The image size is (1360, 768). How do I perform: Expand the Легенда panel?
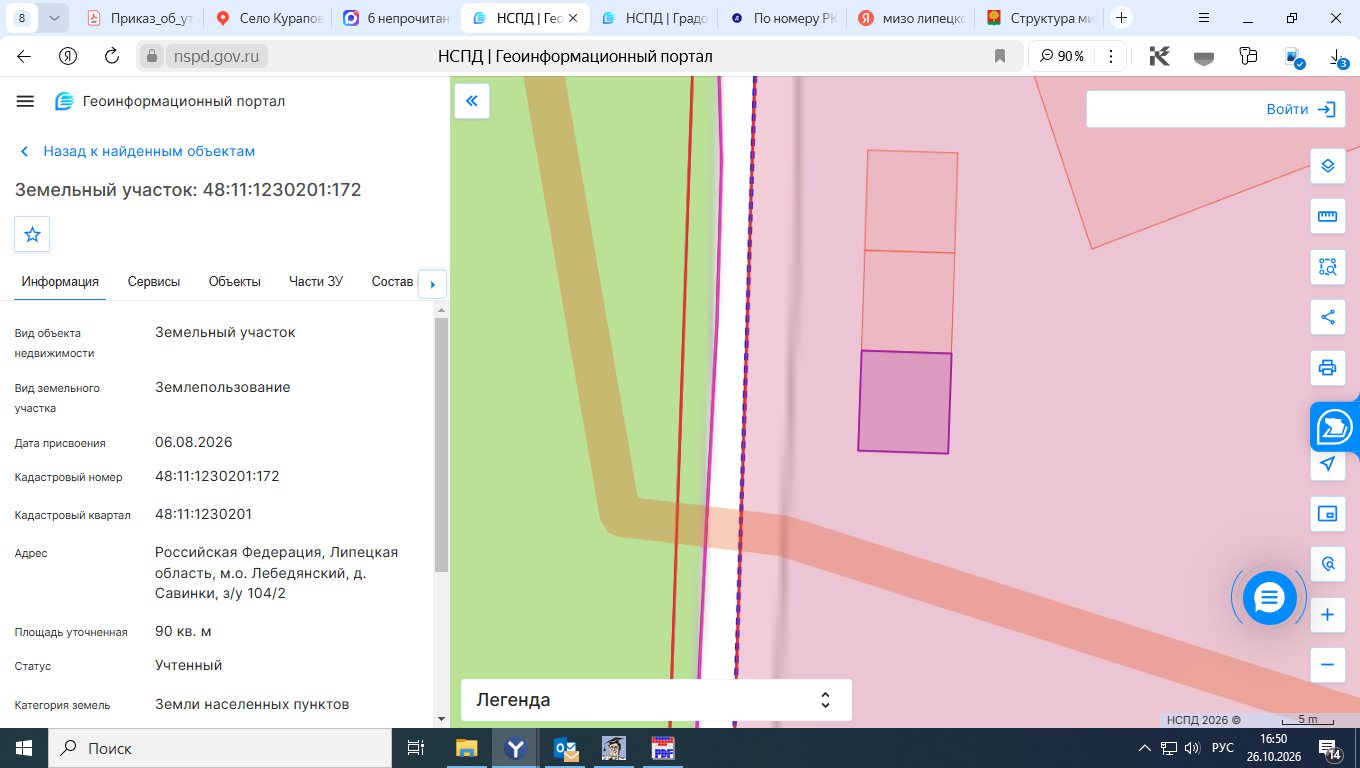click(656, 700)
